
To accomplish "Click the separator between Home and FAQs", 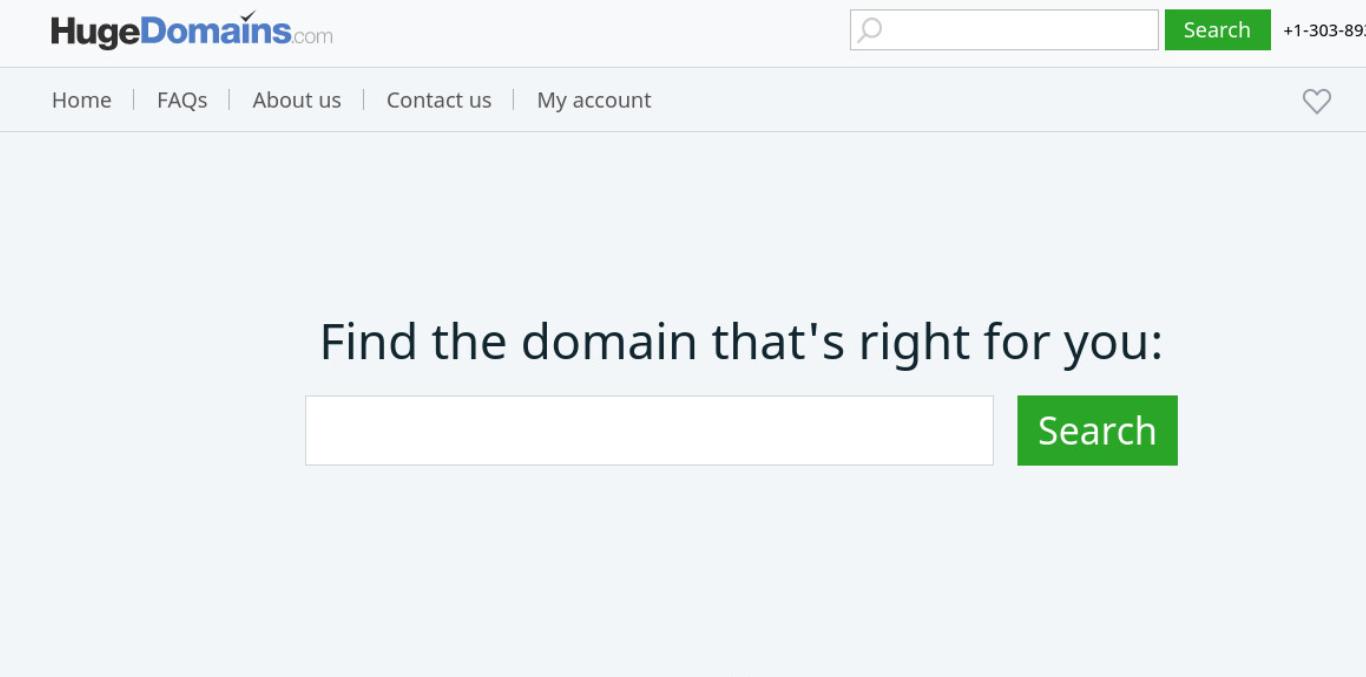I will coord(134,100).
